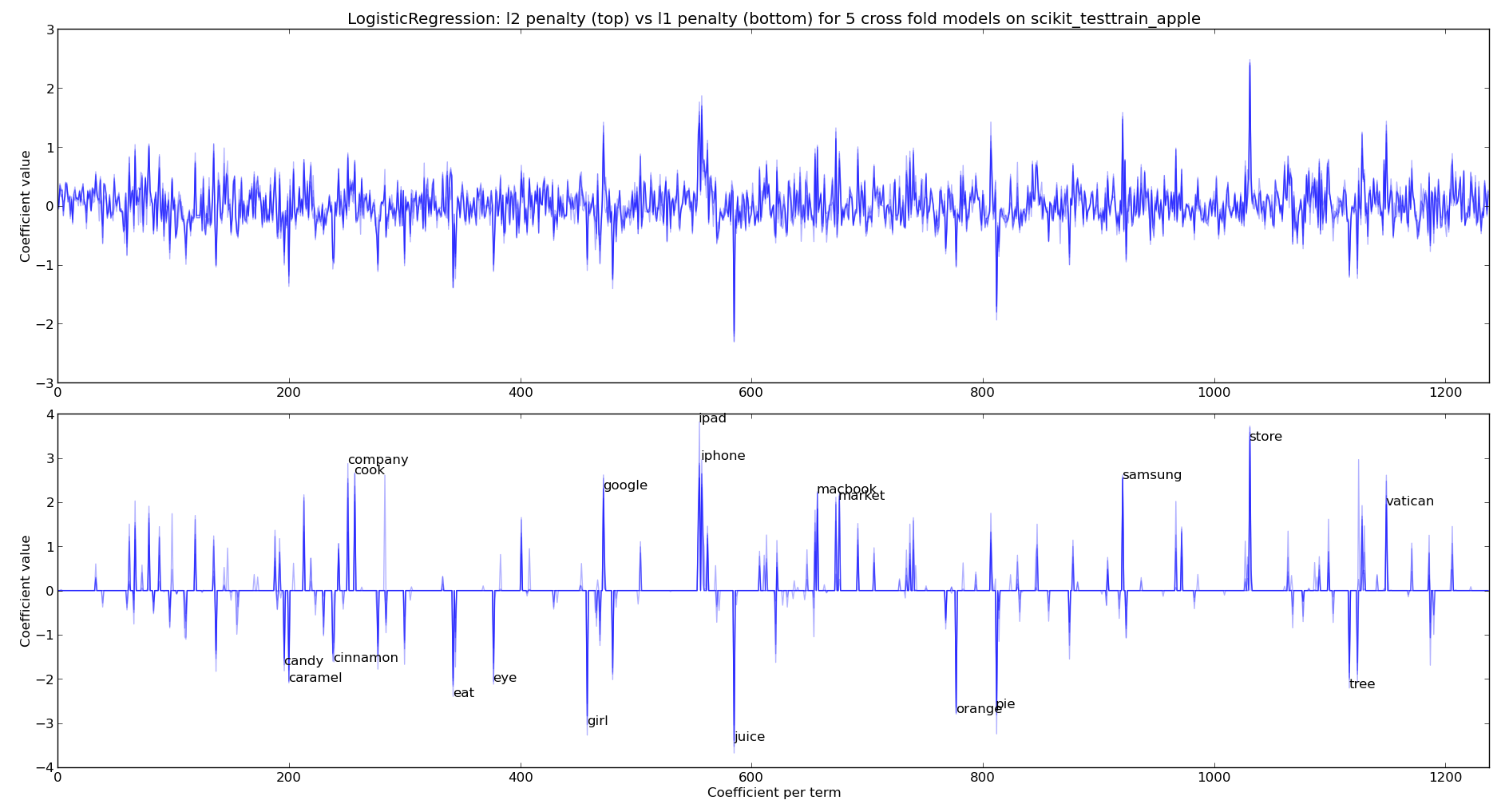Click the 'google' annotation label
The image size is (1505, 812).
point(625,485)
